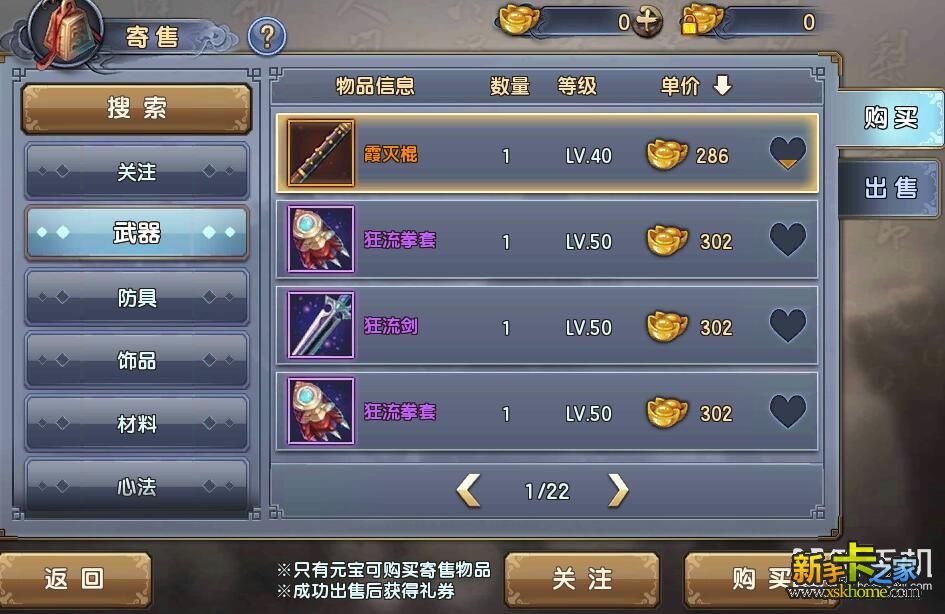Go to next page with right chevron
The height and width of the screenshot is (614, 945).
[x=618, y=490]
